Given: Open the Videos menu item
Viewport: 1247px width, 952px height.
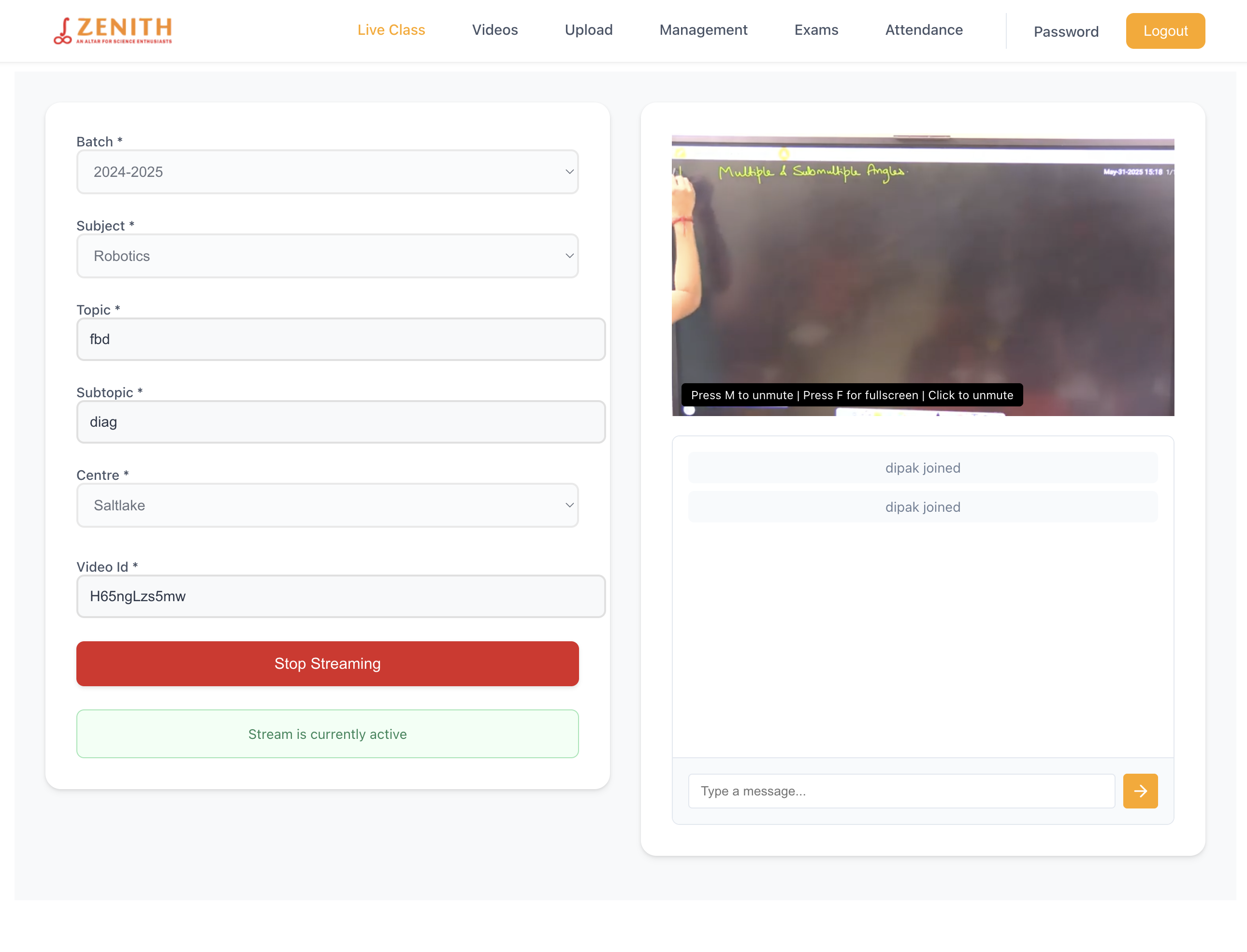Looking at the screenshot, I should 494,30.
